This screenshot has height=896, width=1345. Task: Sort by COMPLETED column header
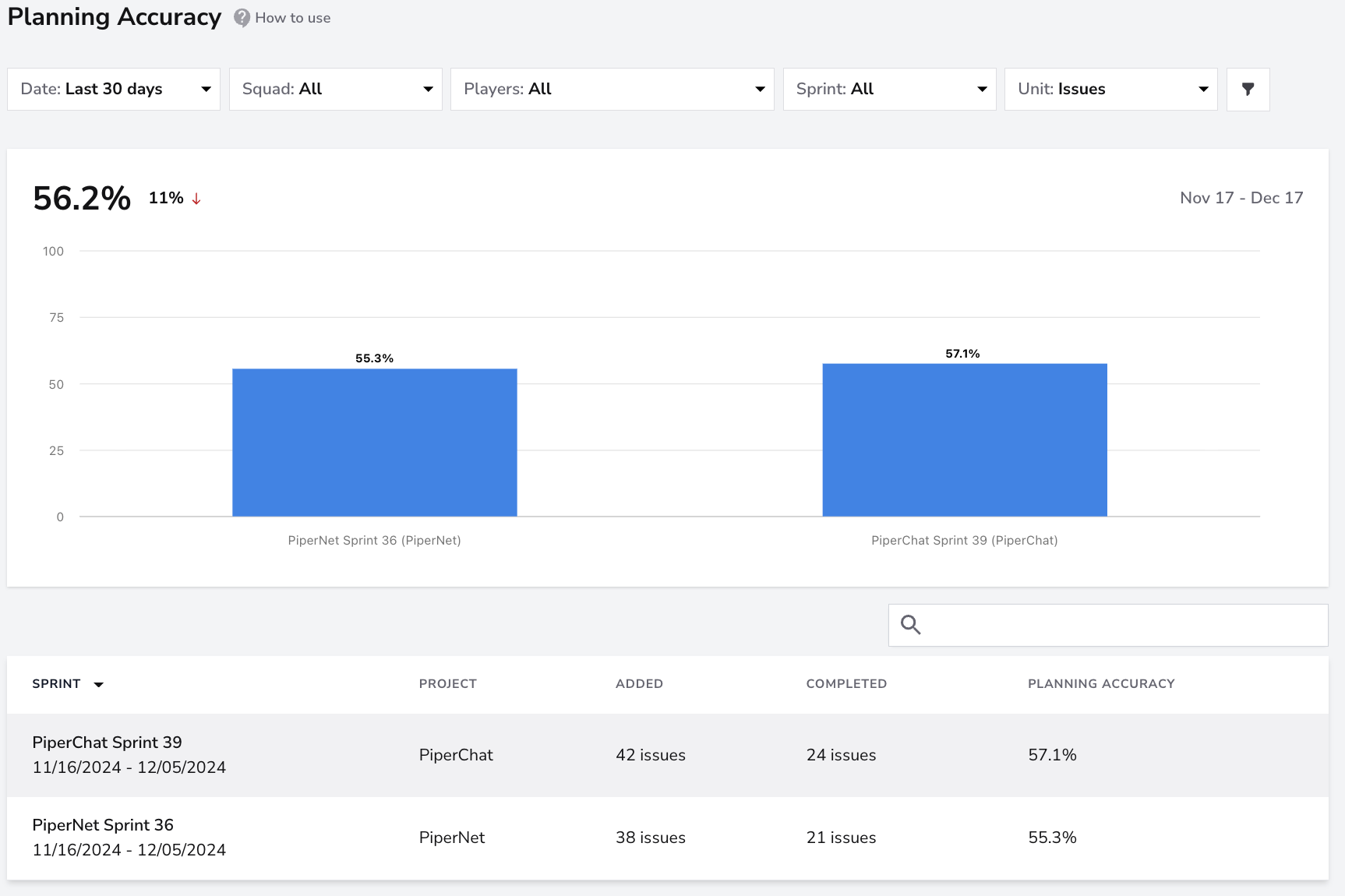click(x=846, y=683)
